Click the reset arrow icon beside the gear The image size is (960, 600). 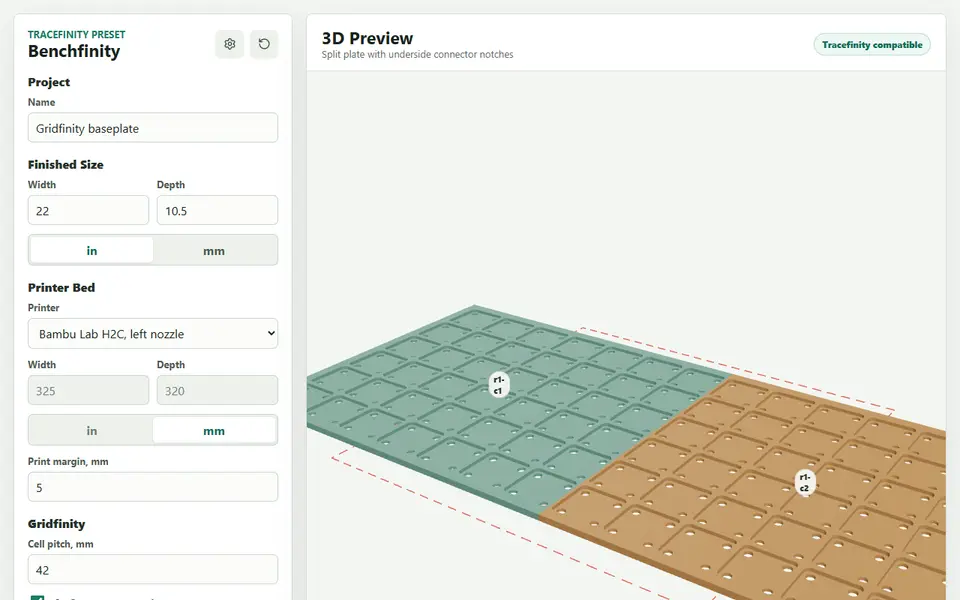click(264, 44)
